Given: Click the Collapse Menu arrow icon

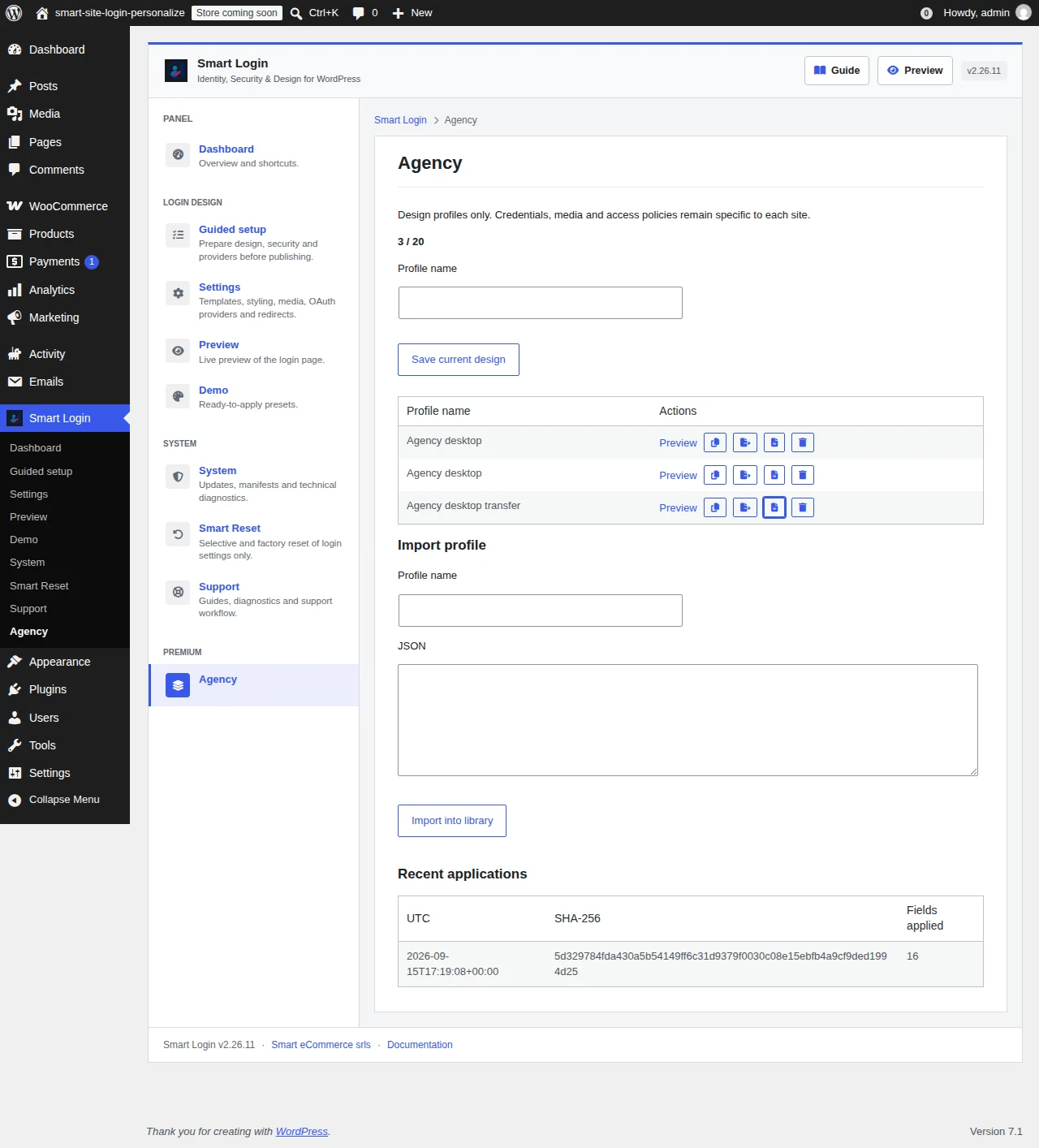Looking at the screenshot, I should [15, 801].
